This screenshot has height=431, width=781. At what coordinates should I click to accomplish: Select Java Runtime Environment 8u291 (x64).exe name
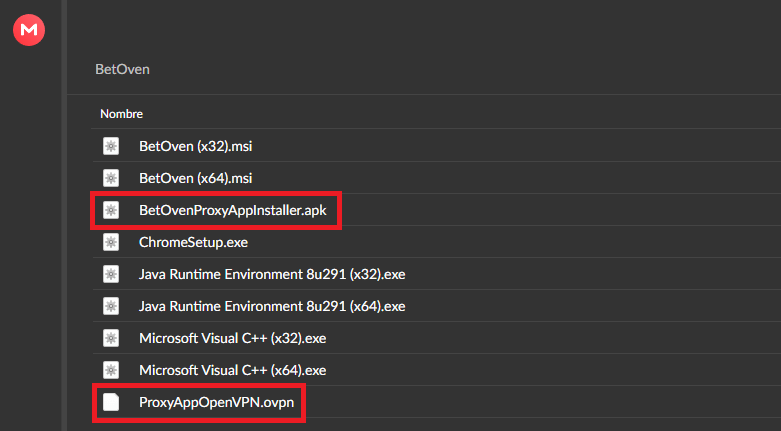[x=272, y=306]
